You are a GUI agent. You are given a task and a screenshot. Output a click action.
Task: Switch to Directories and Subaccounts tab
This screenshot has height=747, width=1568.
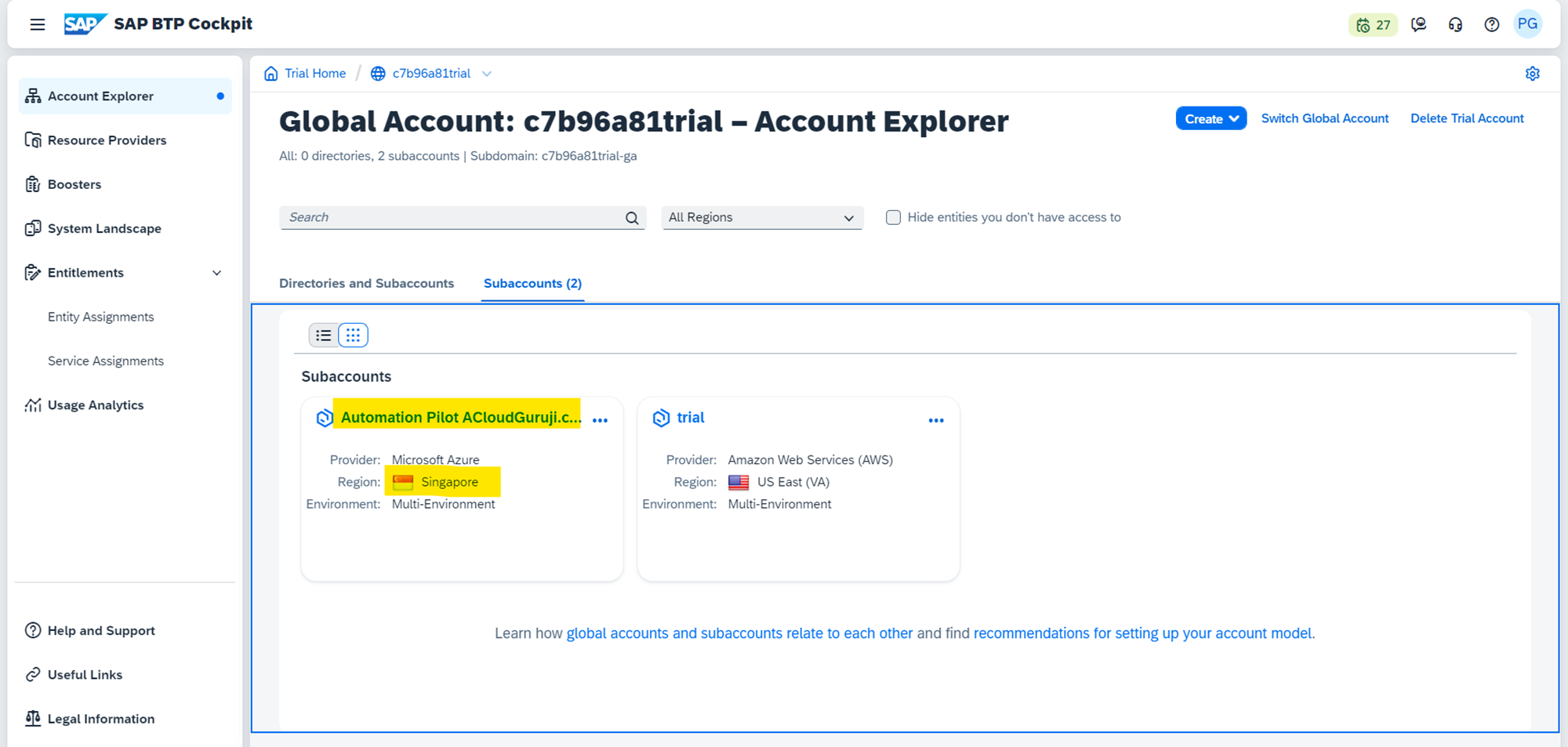tap(366, 284)
